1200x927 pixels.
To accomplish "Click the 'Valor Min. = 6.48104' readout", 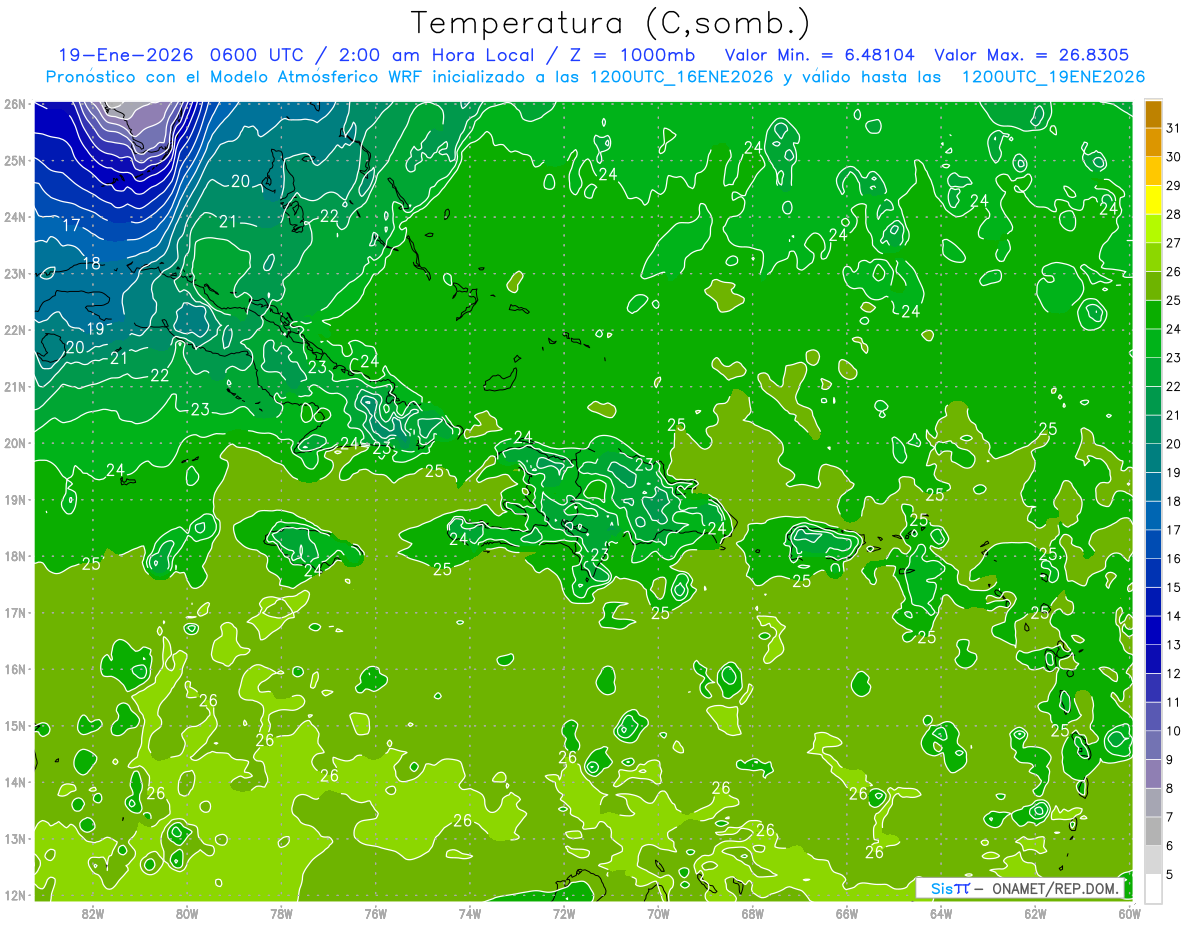I will pos(821,55).
